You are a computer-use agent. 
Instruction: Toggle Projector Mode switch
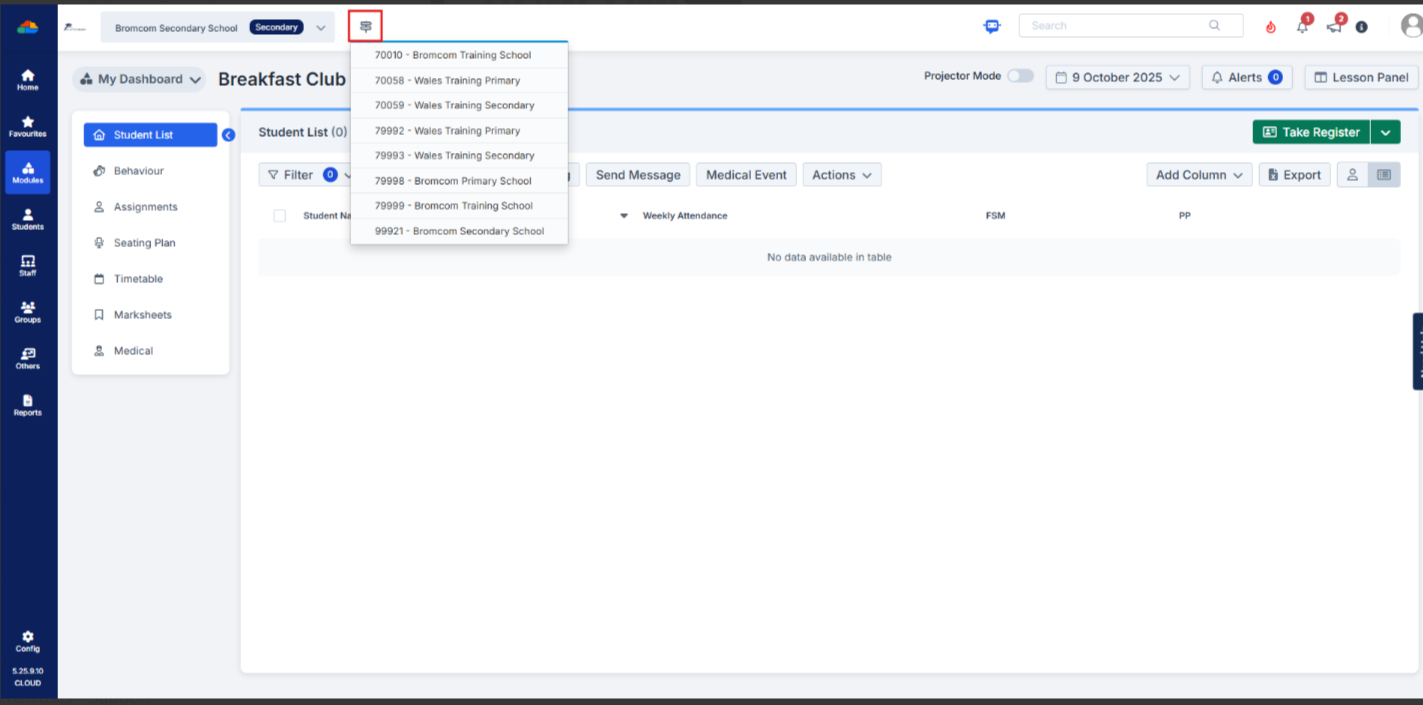tap(1020, 76)
